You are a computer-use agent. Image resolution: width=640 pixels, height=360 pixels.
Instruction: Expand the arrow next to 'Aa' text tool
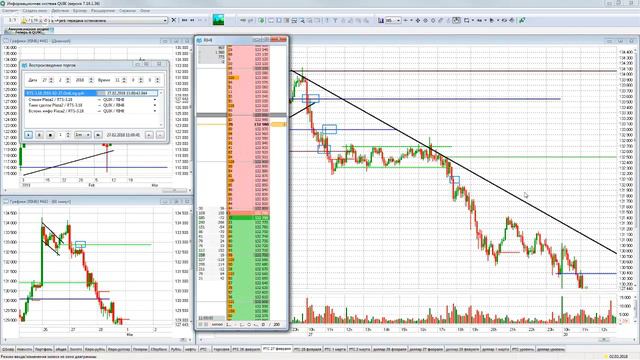(486, 20)
